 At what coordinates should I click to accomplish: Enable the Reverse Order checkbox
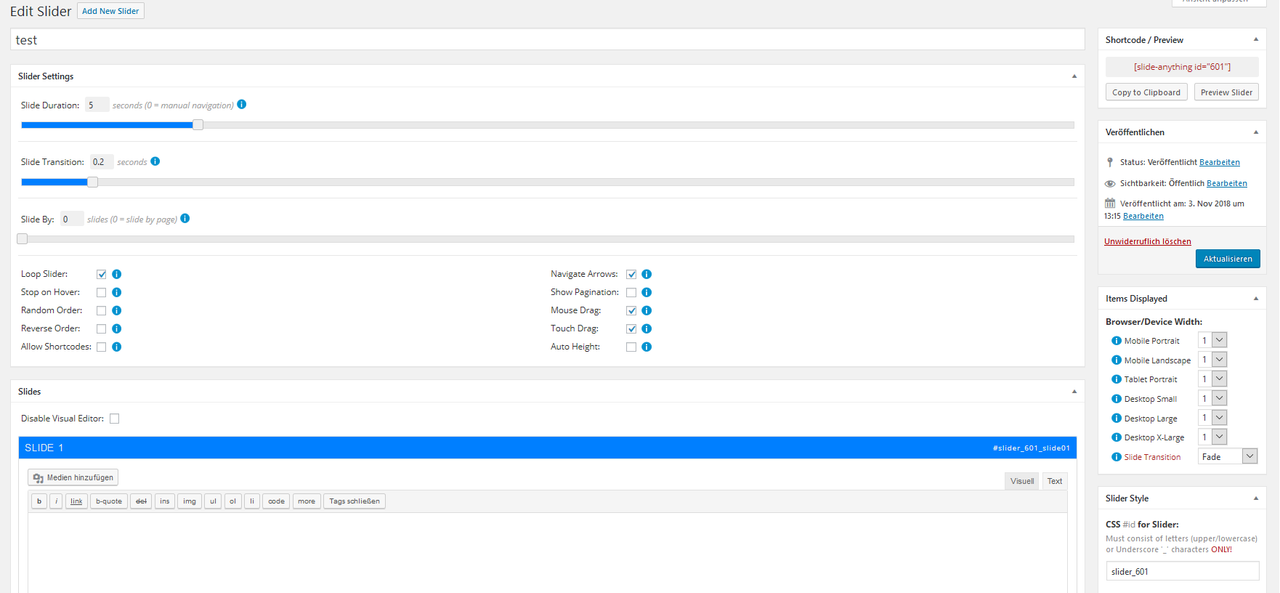(x=101, y=328)
